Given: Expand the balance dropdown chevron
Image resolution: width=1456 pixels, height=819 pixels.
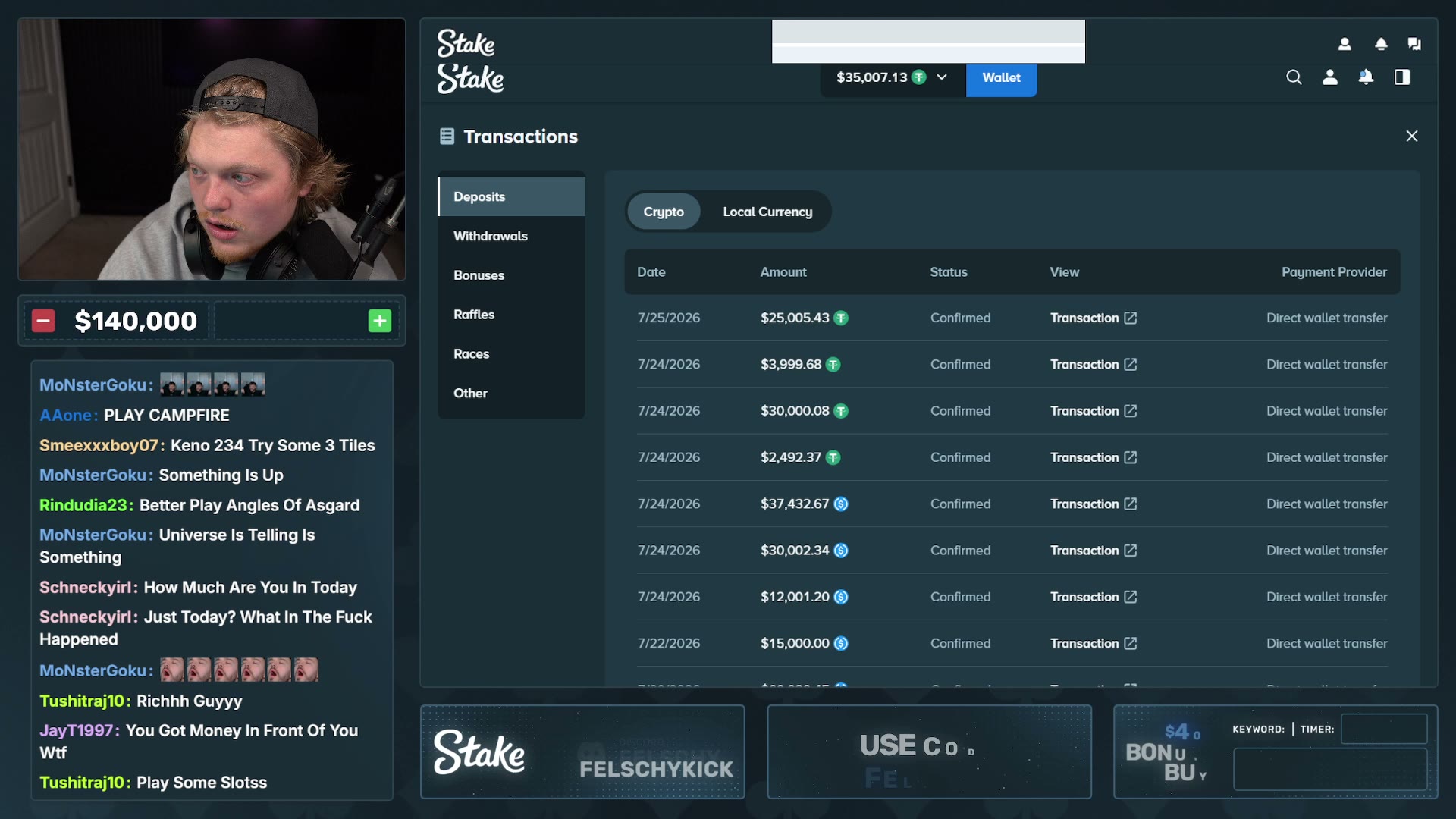Looking at the screenshot, I should pos(942,77).
